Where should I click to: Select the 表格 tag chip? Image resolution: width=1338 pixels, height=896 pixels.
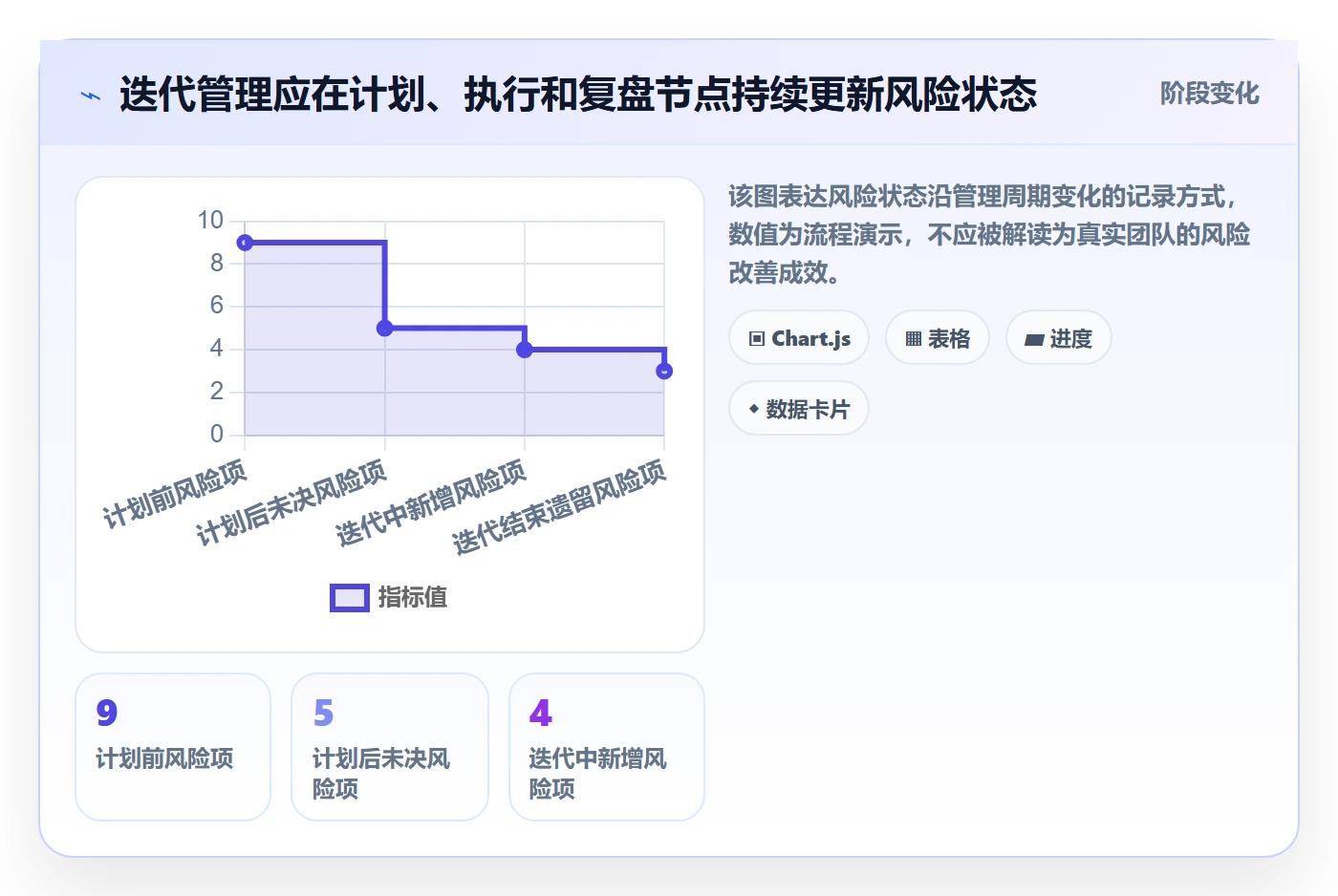click(938, 338)
